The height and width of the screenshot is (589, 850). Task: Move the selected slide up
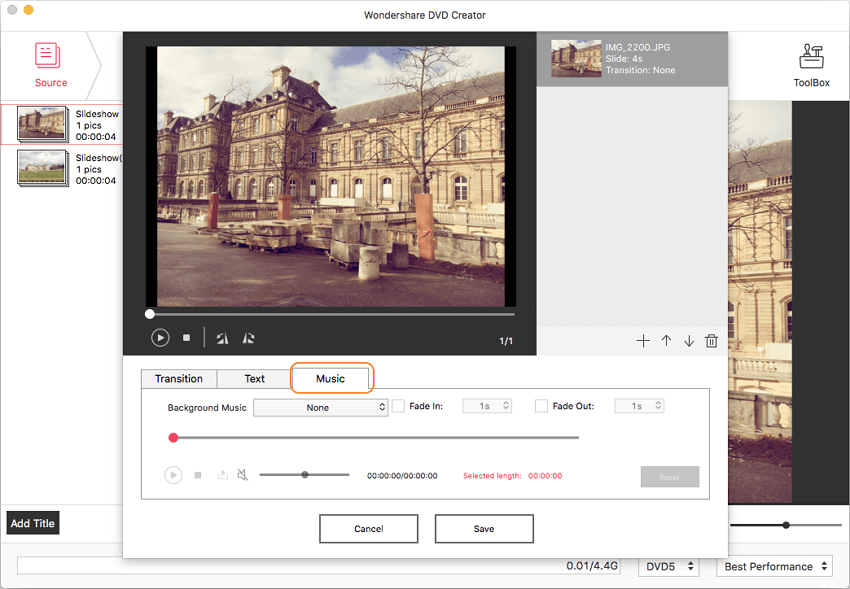coord(666,341)
